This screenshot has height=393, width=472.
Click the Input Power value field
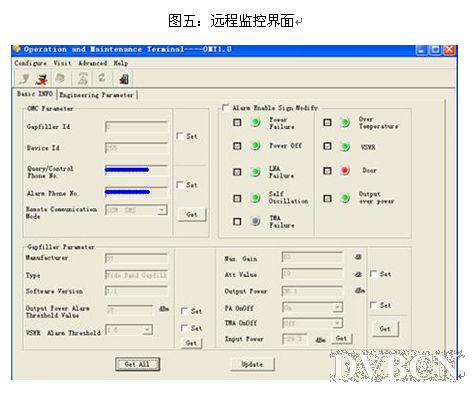(x=294, y=339)
